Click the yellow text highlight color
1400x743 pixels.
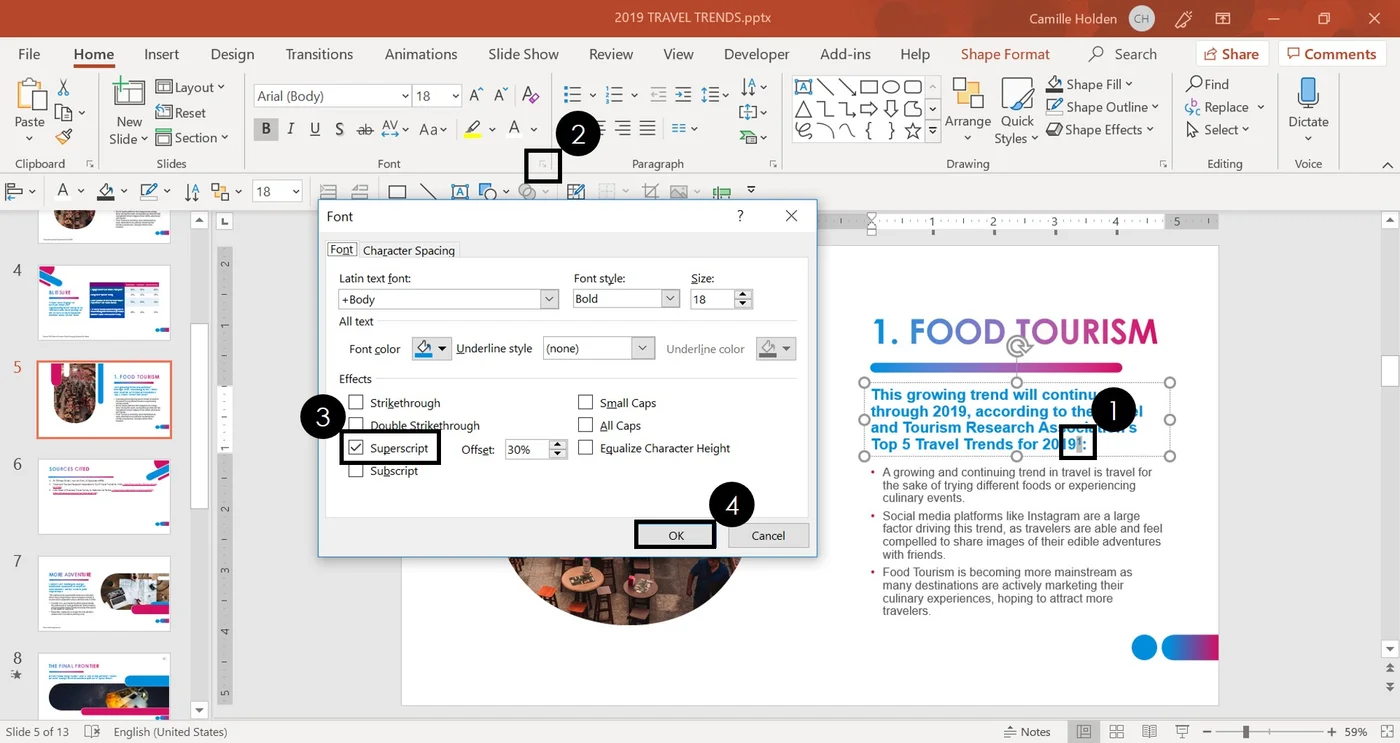pos(472,129)
